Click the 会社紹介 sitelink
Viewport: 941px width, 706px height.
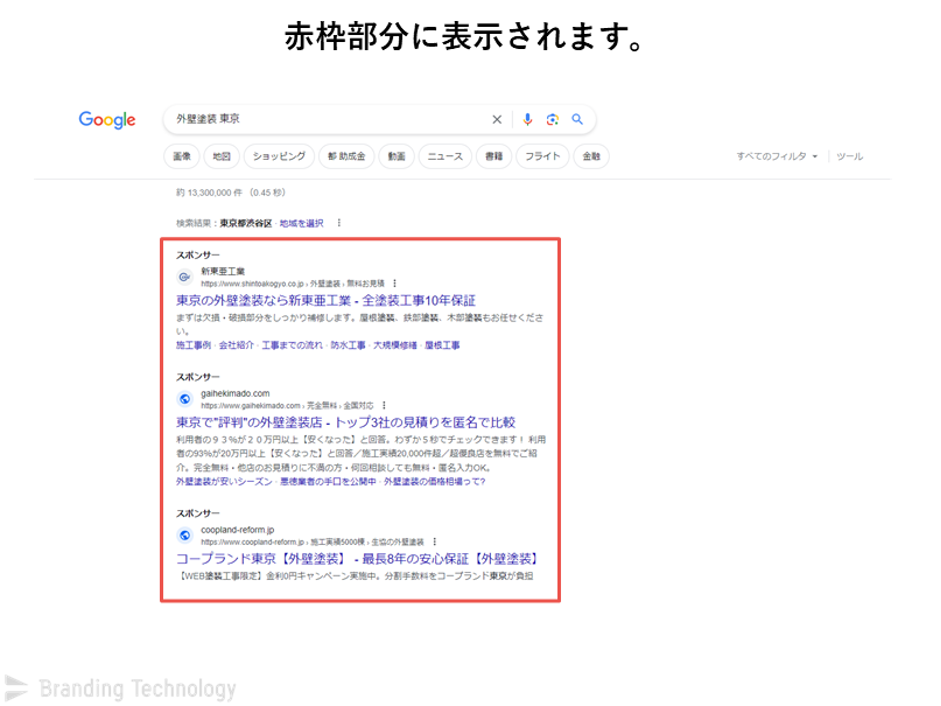(x=236, y=345)
